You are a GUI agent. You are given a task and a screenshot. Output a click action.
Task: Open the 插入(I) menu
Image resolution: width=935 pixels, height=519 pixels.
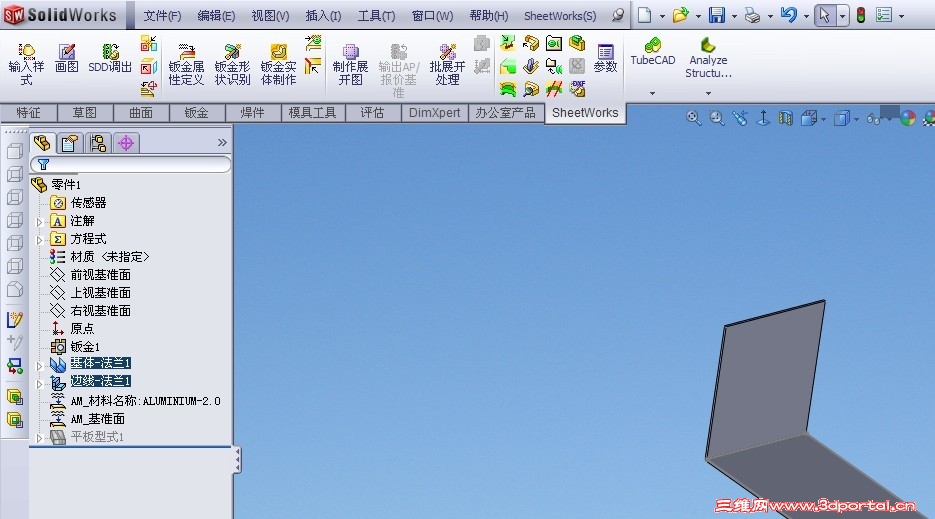click(x=323, y=16)
